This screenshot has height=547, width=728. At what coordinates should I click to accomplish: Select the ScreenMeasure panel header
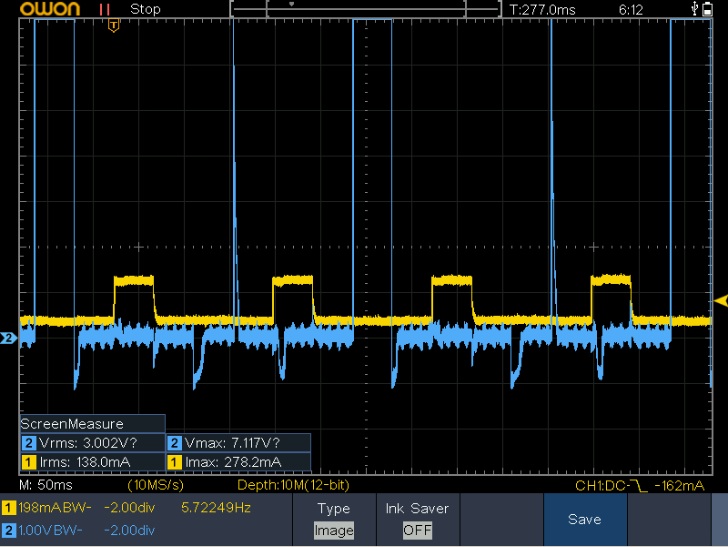[92, 424]
